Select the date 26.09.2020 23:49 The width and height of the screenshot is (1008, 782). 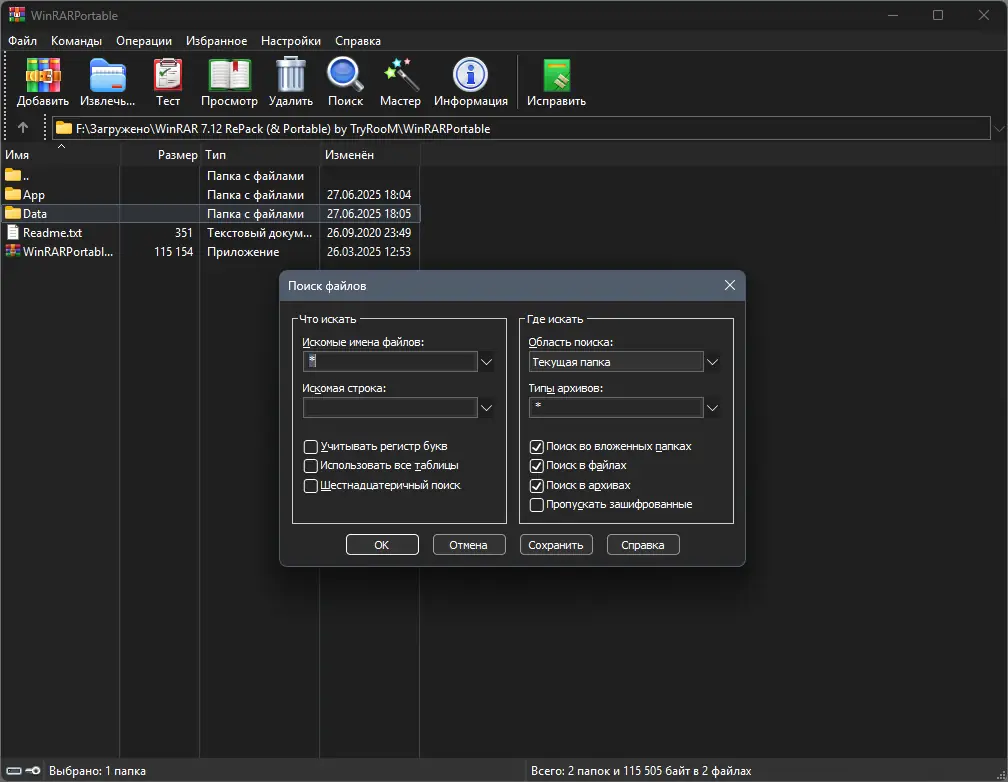369,233
